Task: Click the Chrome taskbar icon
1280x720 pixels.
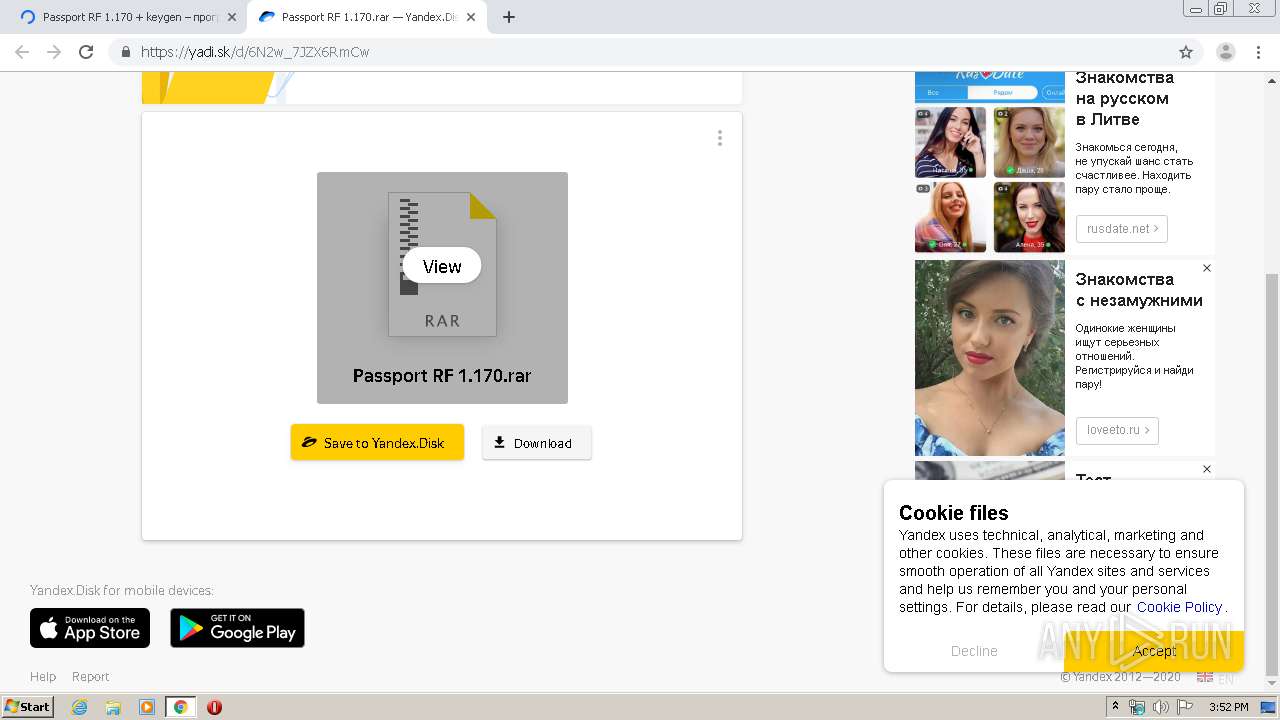Action: pyautogui.click(x=181, y=707)
